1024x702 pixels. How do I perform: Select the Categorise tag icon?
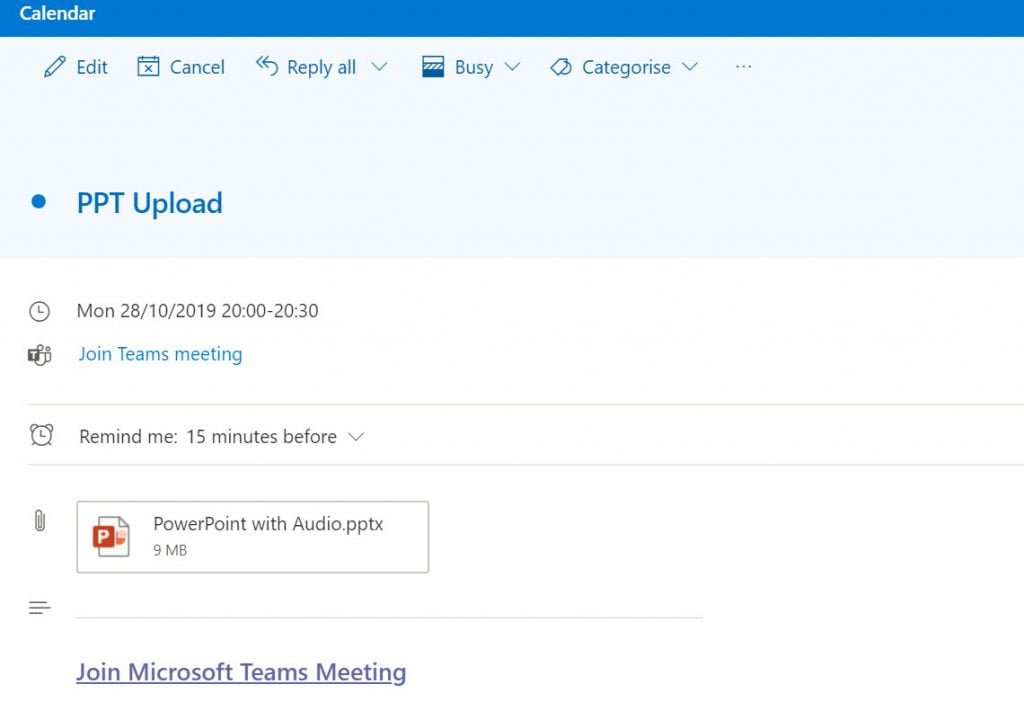561,66
